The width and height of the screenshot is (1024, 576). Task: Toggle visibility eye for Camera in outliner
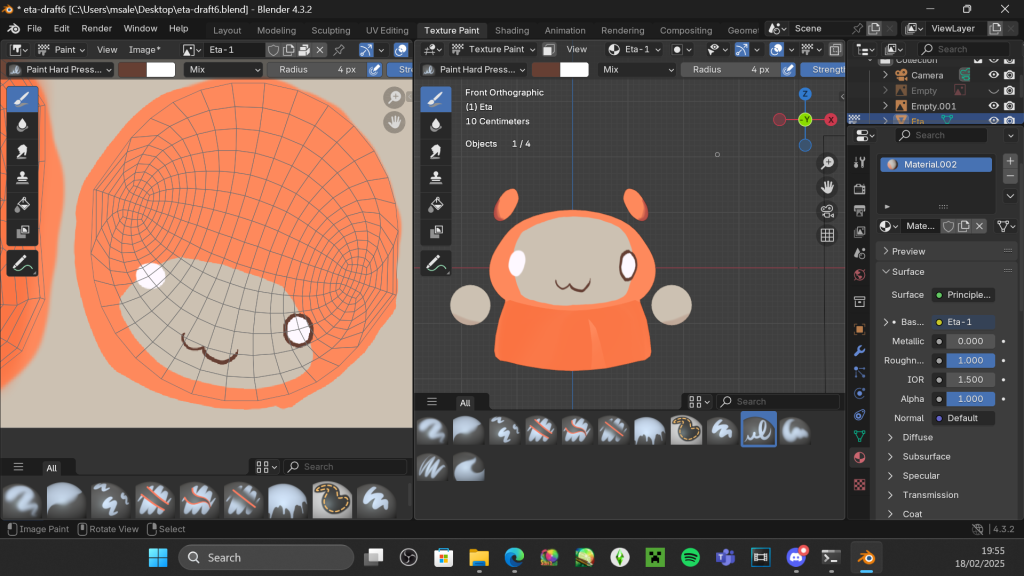993,75
